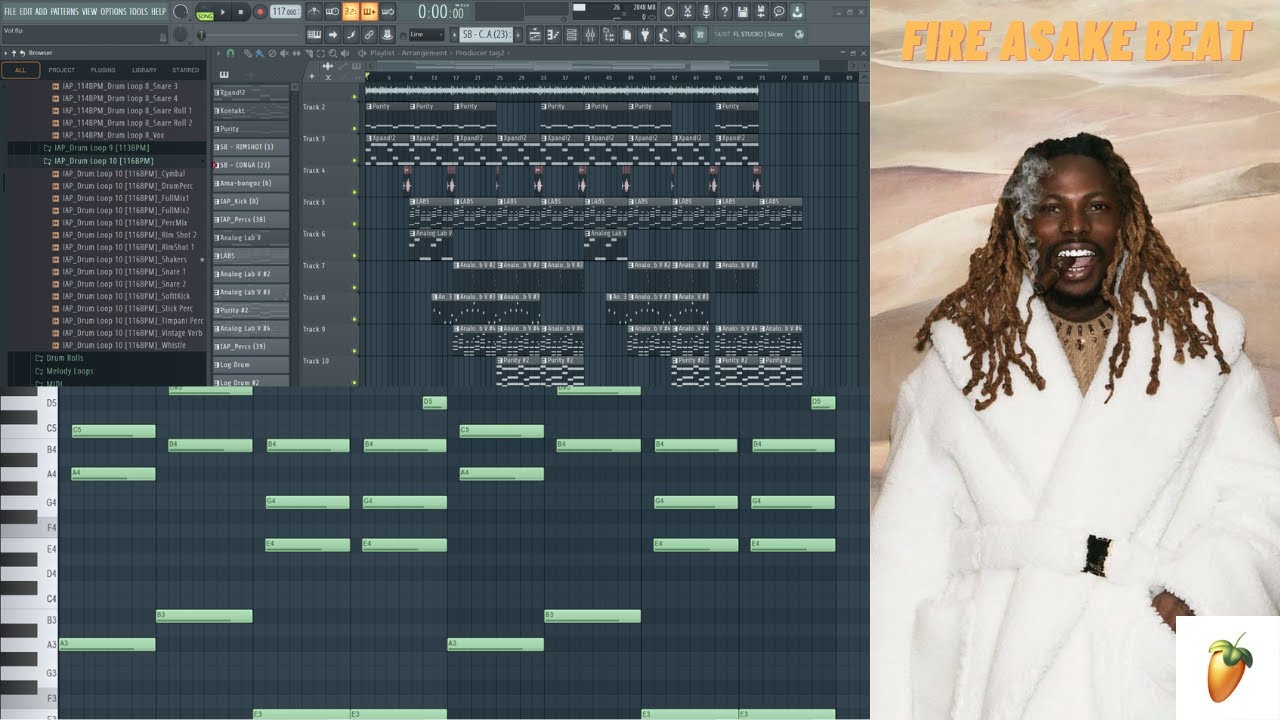Click the add new pattern plus button
Image resolution: width=1280 pixels, height=720 pixels.
[518, 34]
